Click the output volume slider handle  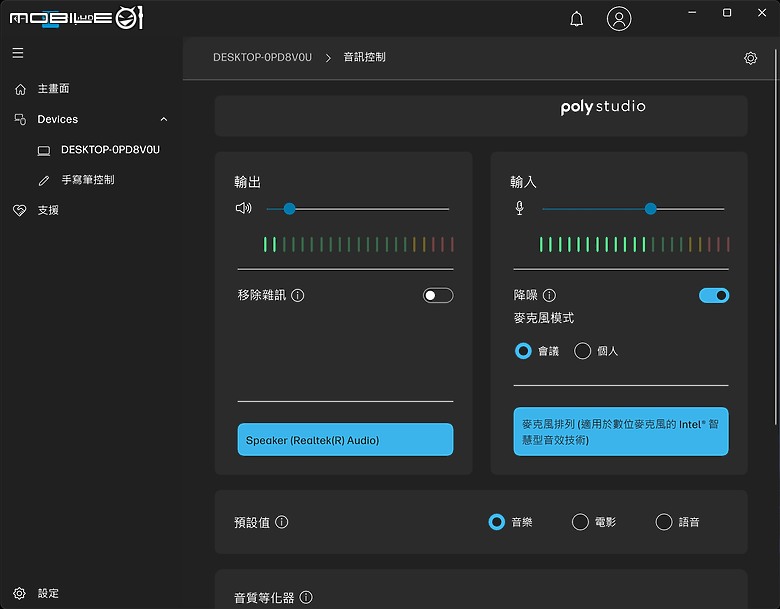(x=290, y=209)
